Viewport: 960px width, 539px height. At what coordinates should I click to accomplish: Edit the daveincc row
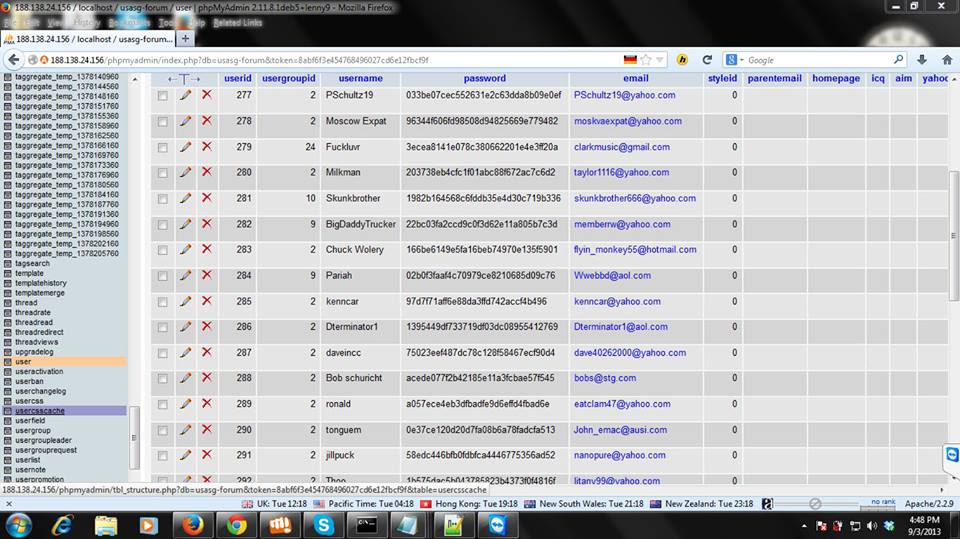click(x=185, y=353)
